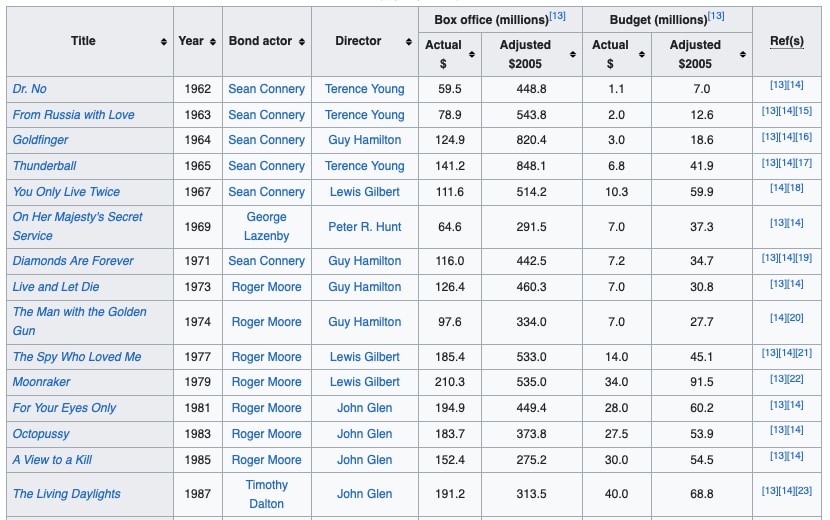Select the 210.3 box office value
Screen dimensions: 830x520
(449, 382)
